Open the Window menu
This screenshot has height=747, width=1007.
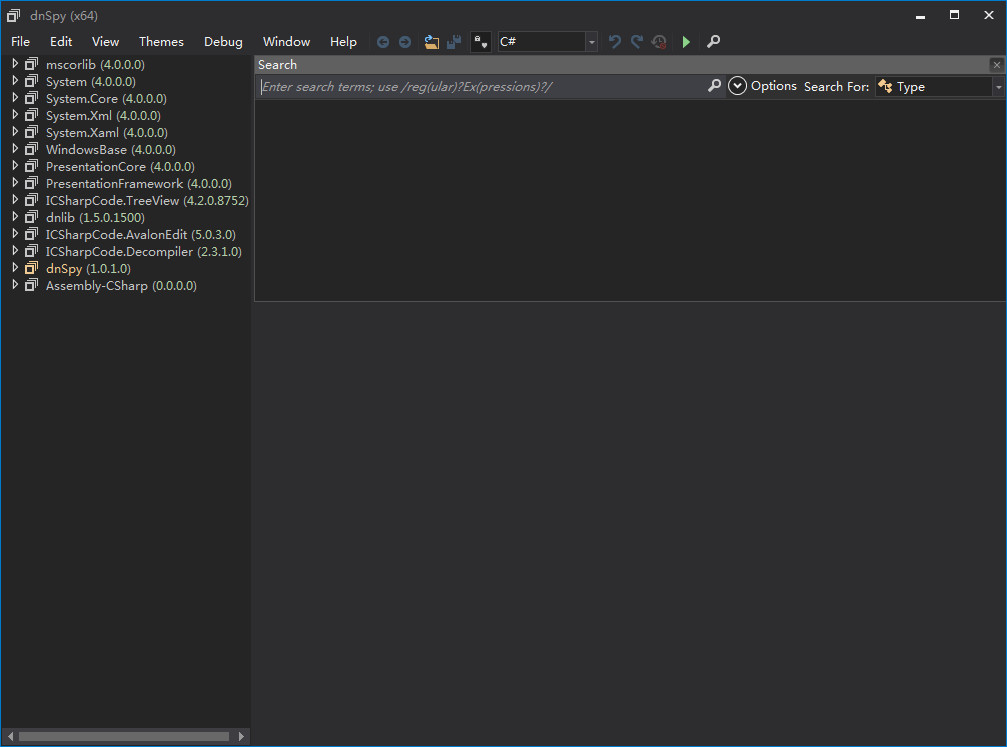[286, 42]
